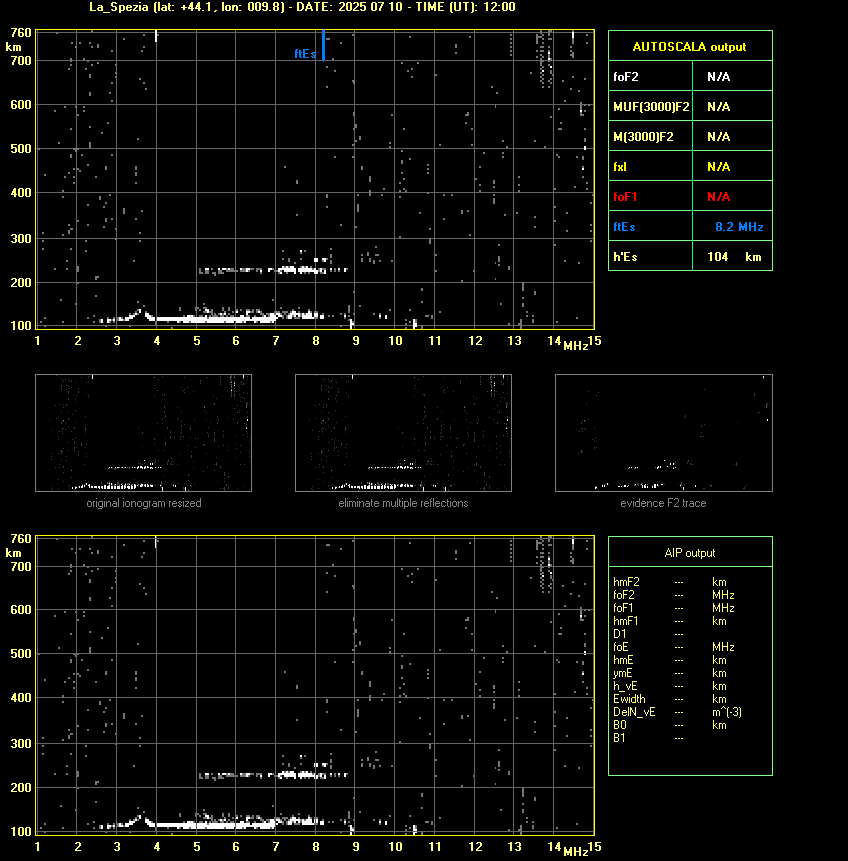The width and height of the screenshot is (848, 861).
Task: Click the second-hop trace near 230 km in bottom ionogram
Action: [273, 775]
